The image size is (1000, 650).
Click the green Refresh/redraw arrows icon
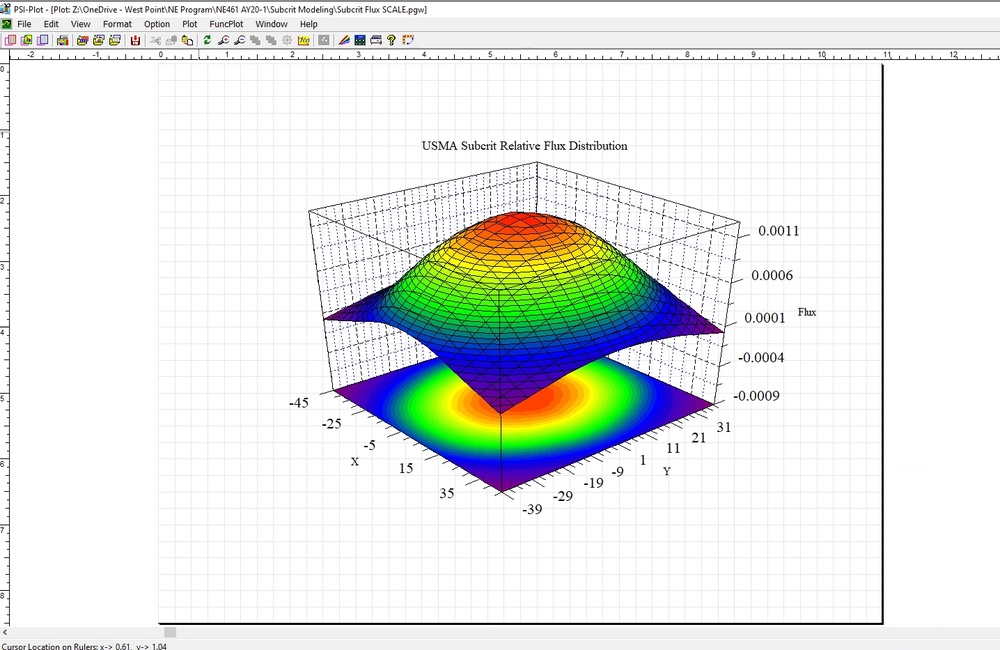point(207,41)
